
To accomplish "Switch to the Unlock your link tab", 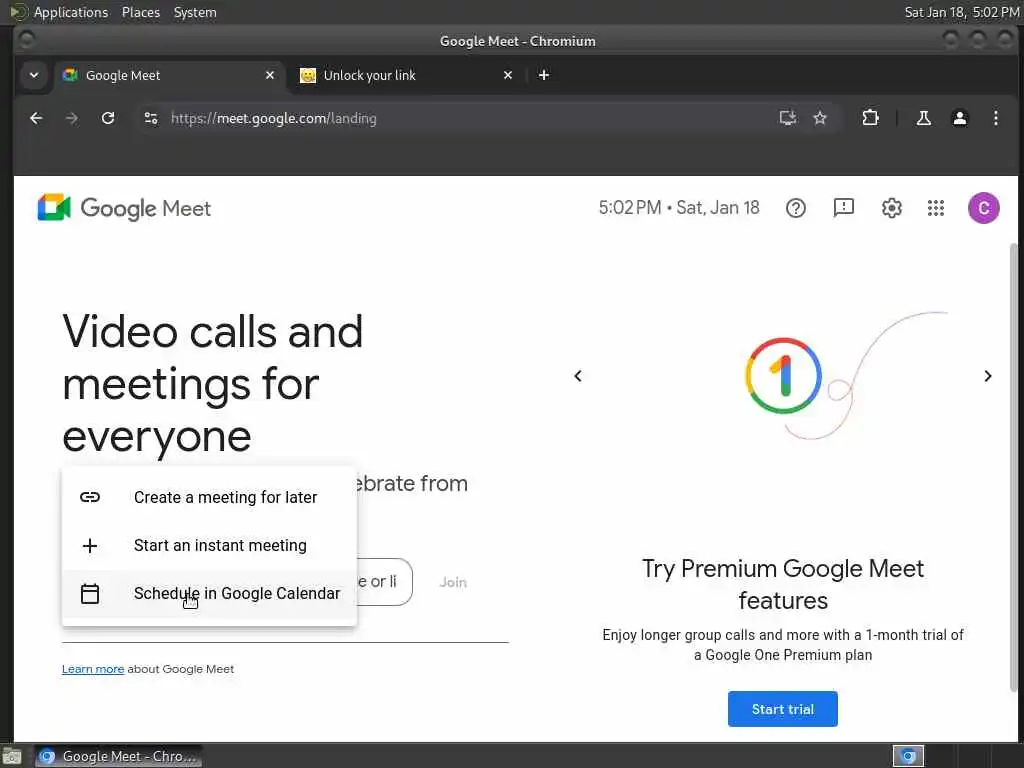I will pos(406,75).
